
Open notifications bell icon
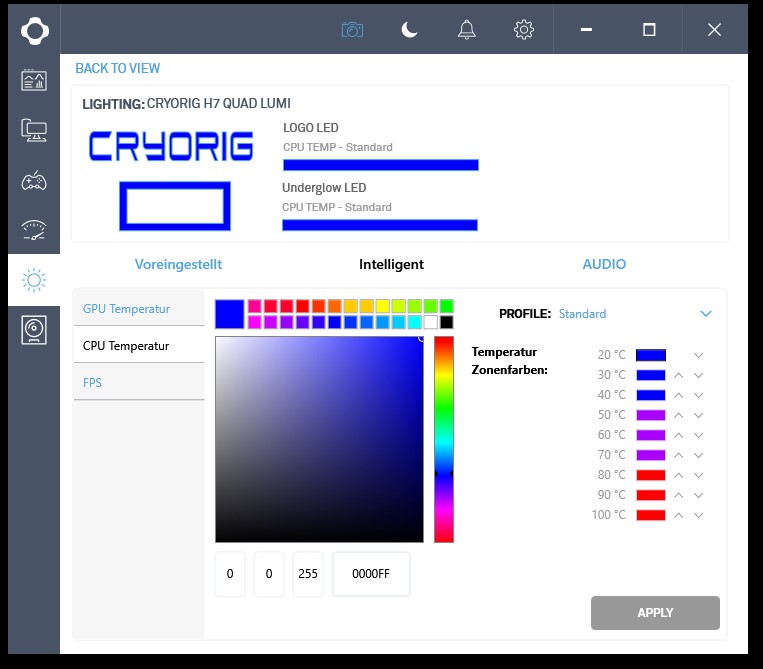click(x=467, y=30)
